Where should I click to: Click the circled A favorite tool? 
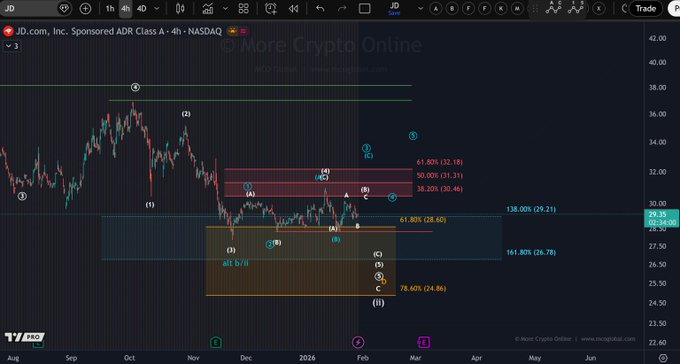click(x=436, y=8)
